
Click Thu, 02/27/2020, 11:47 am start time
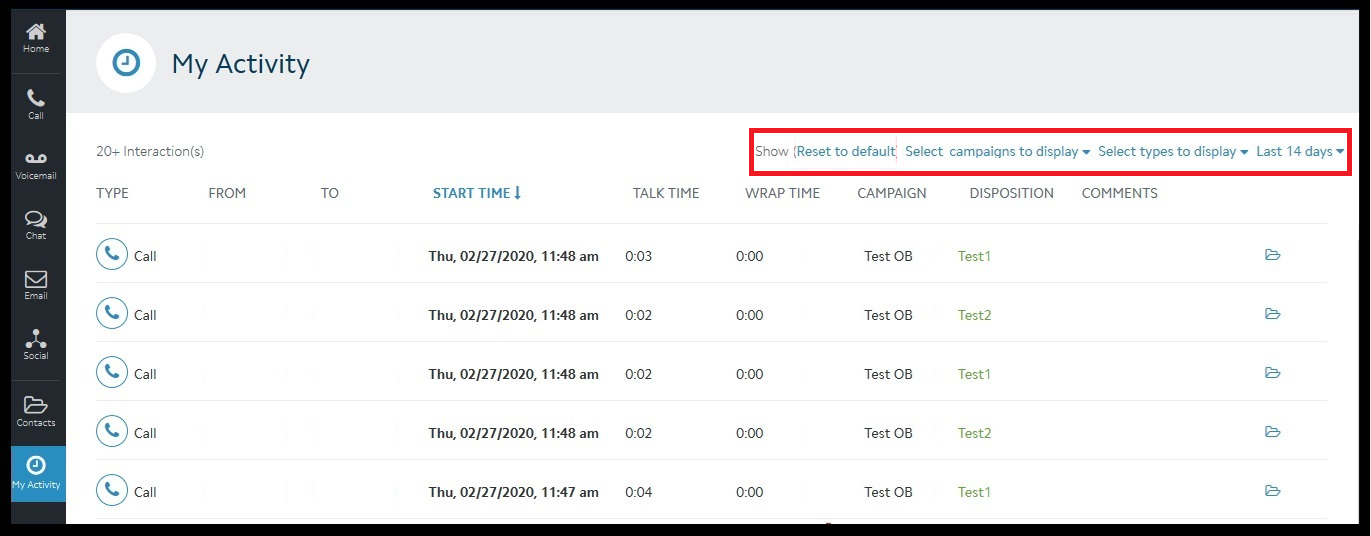[514, 492]
